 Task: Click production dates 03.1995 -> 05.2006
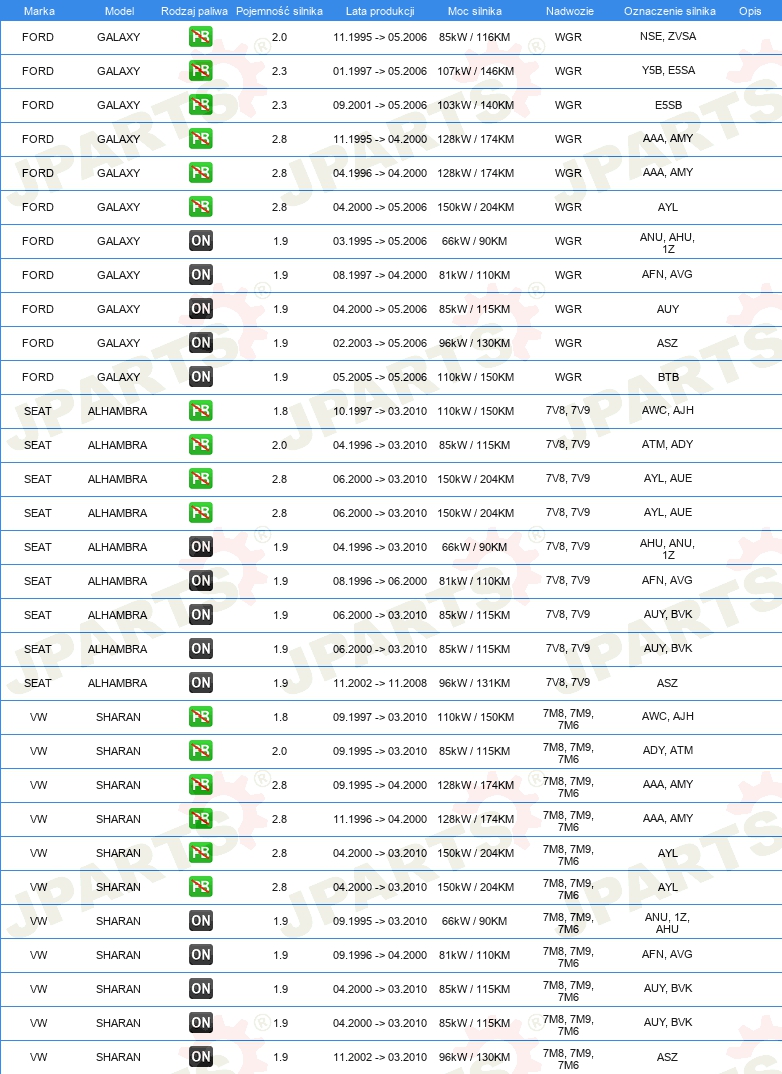[380, 240]
